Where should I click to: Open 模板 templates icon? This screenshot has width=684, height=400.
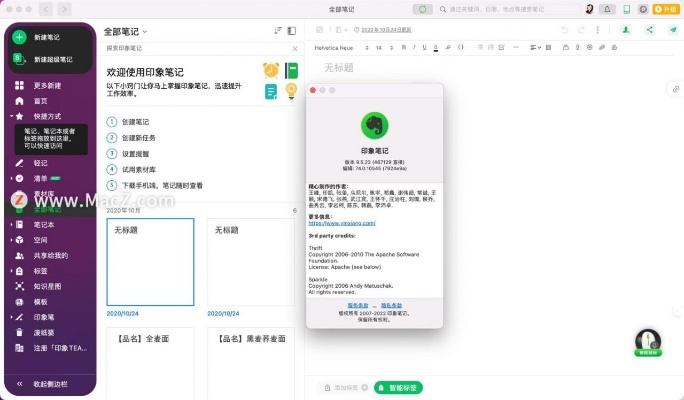click(19, 302)
